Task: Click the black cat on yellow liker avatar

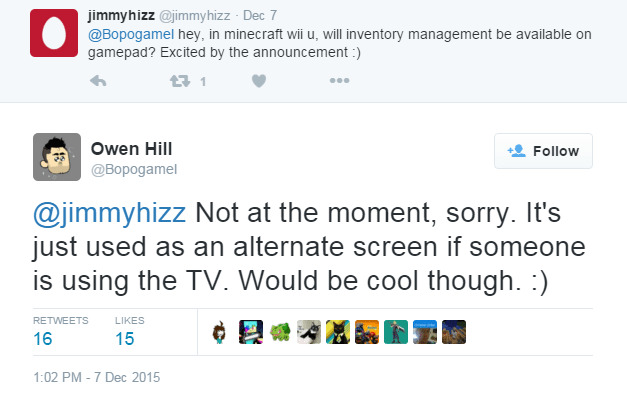Action: pos(338,332)
